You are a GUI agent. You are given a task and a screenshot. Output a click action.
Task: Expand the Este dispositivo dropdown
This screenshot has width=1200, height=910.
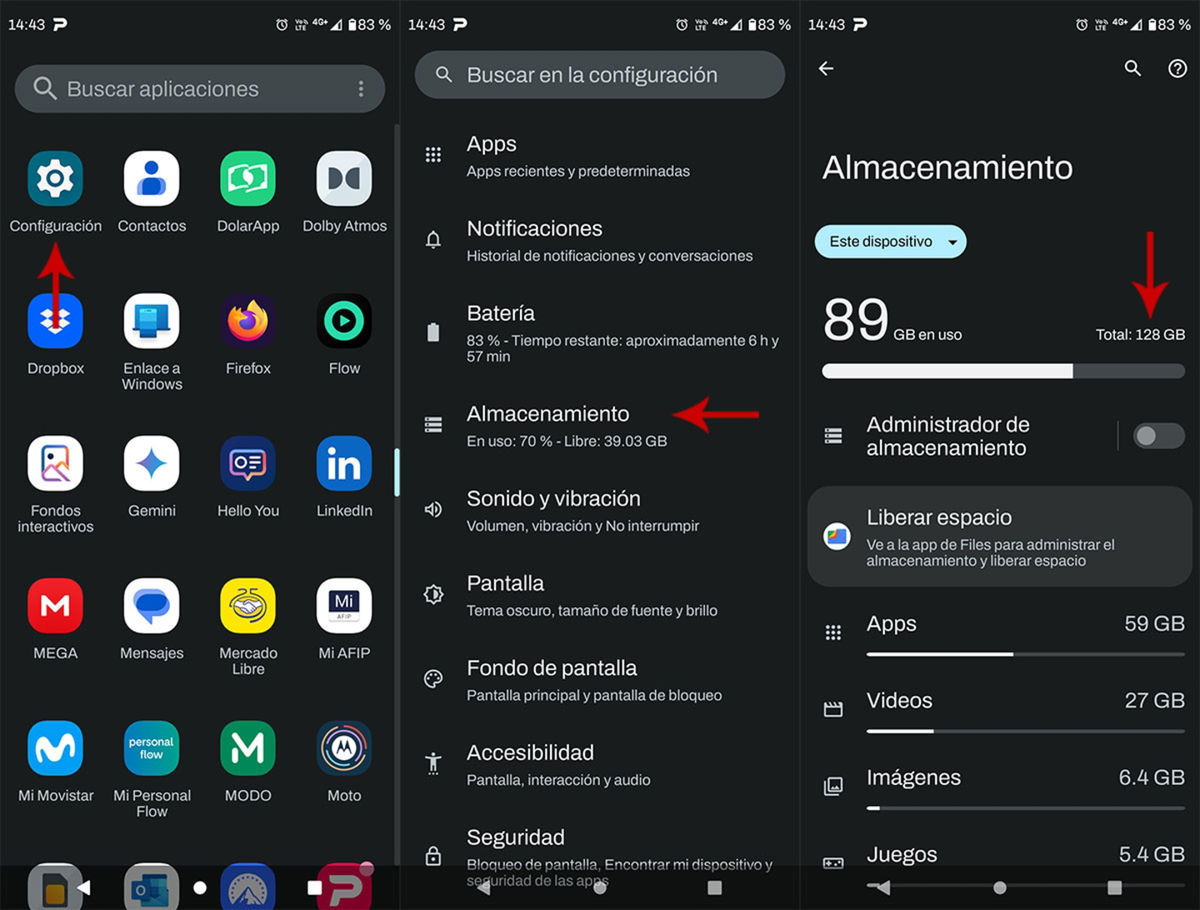890,242
